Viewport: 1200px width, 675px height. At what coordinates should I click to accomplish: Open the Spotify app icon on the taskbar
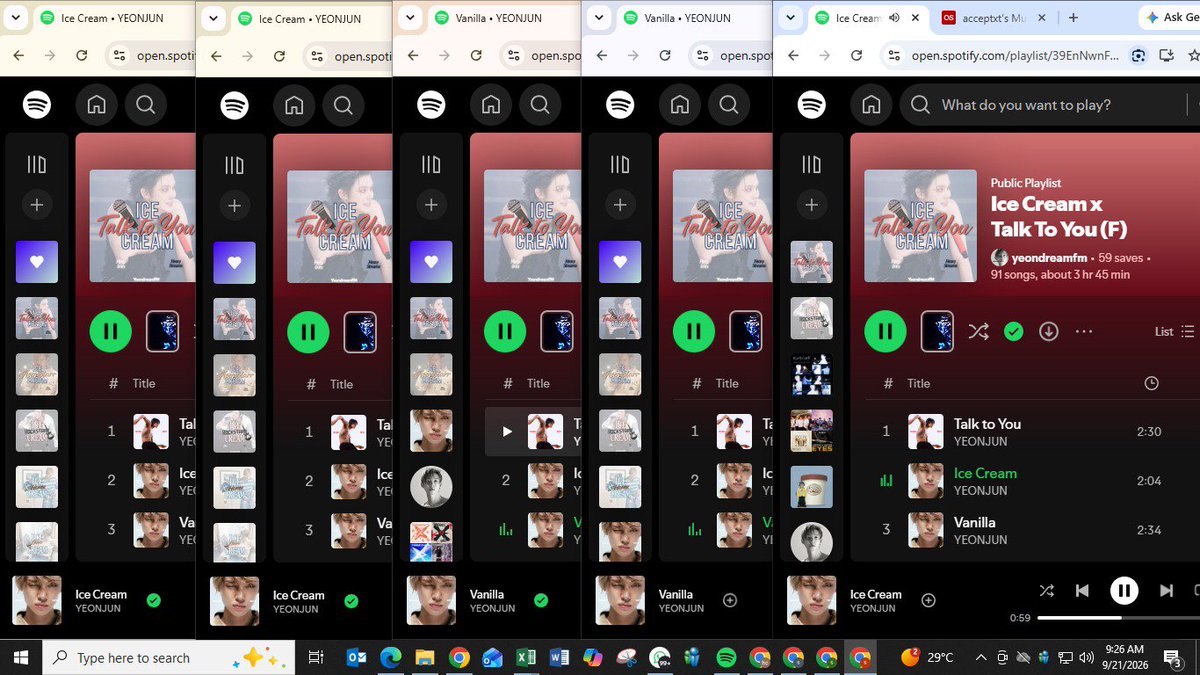pyautogui.click(x=726, y=657)
